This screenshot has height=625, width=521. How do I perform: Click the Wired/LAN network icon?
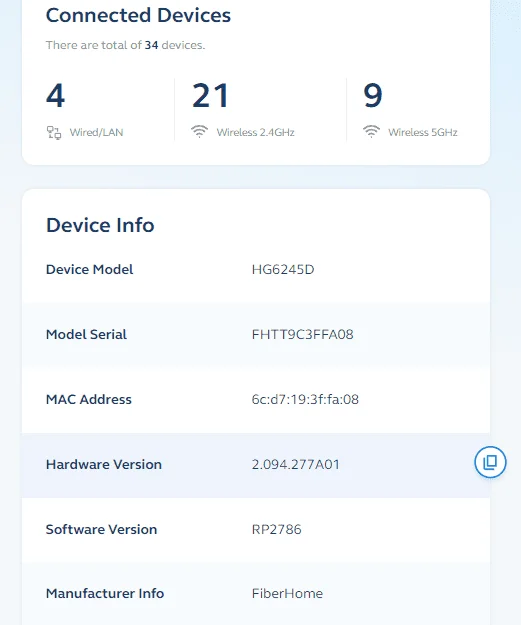[54, 132]
